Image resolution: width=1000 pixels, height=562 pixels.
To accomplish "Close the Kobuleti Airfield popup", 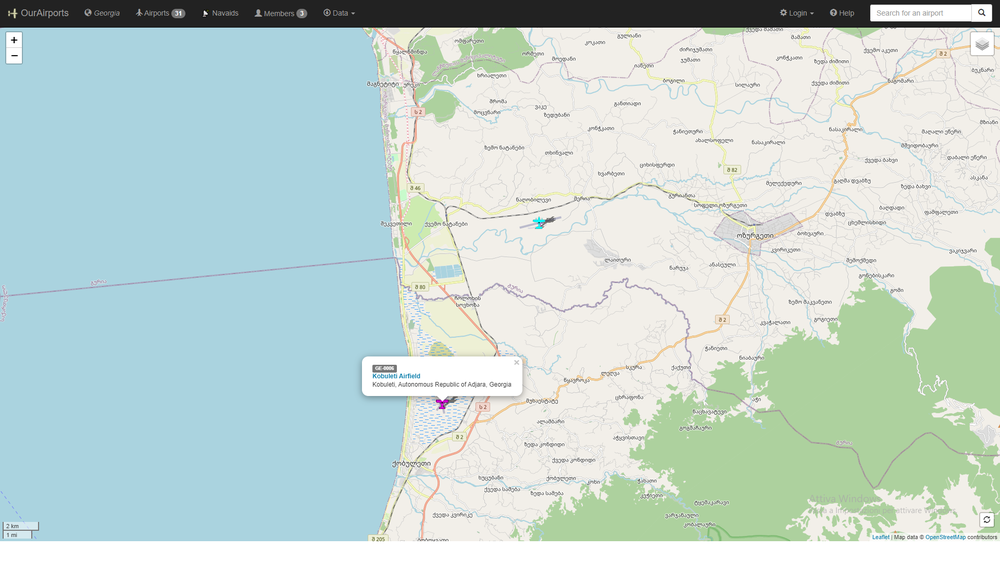I will pos(517,362).
